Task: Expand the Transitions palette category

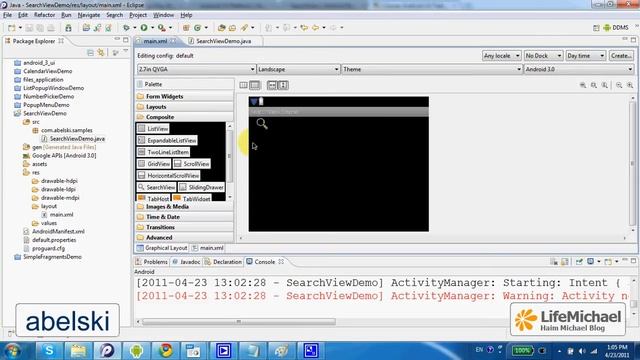Action: pyautogui.click(x=184, y=227)
